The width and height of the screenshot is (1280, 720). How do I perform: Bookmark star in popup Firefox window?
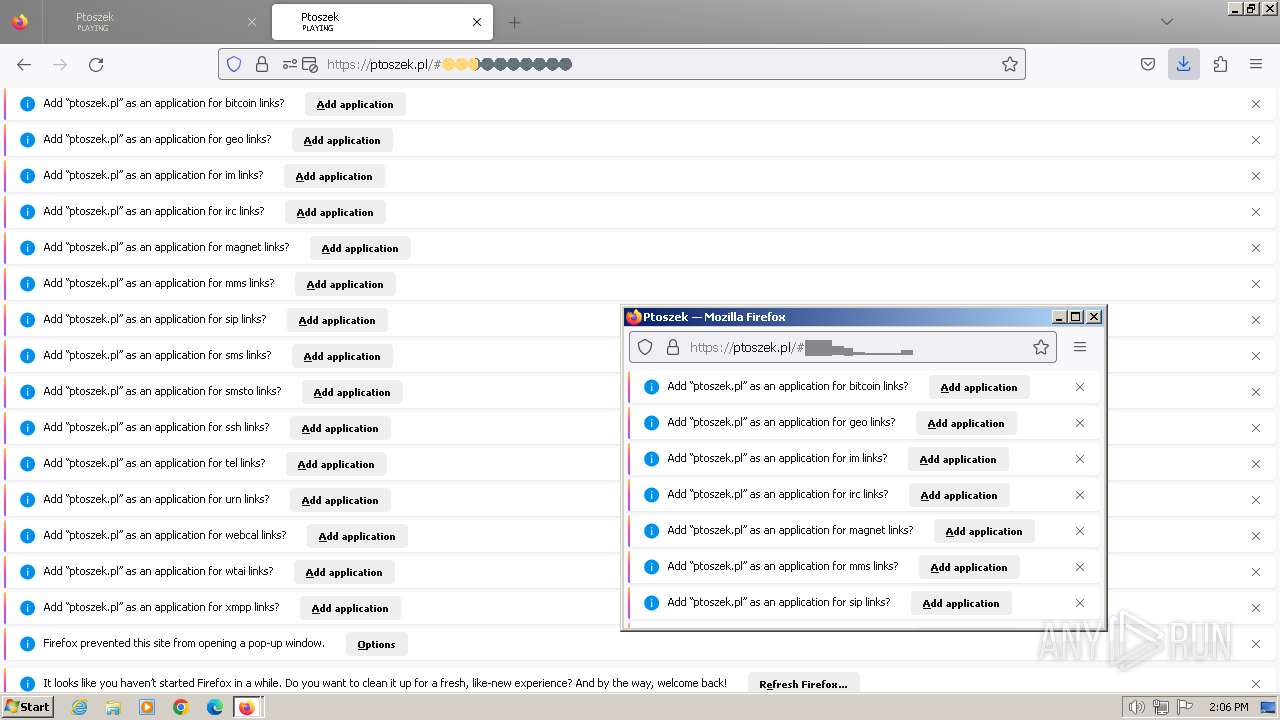[x=1041, y=347]
